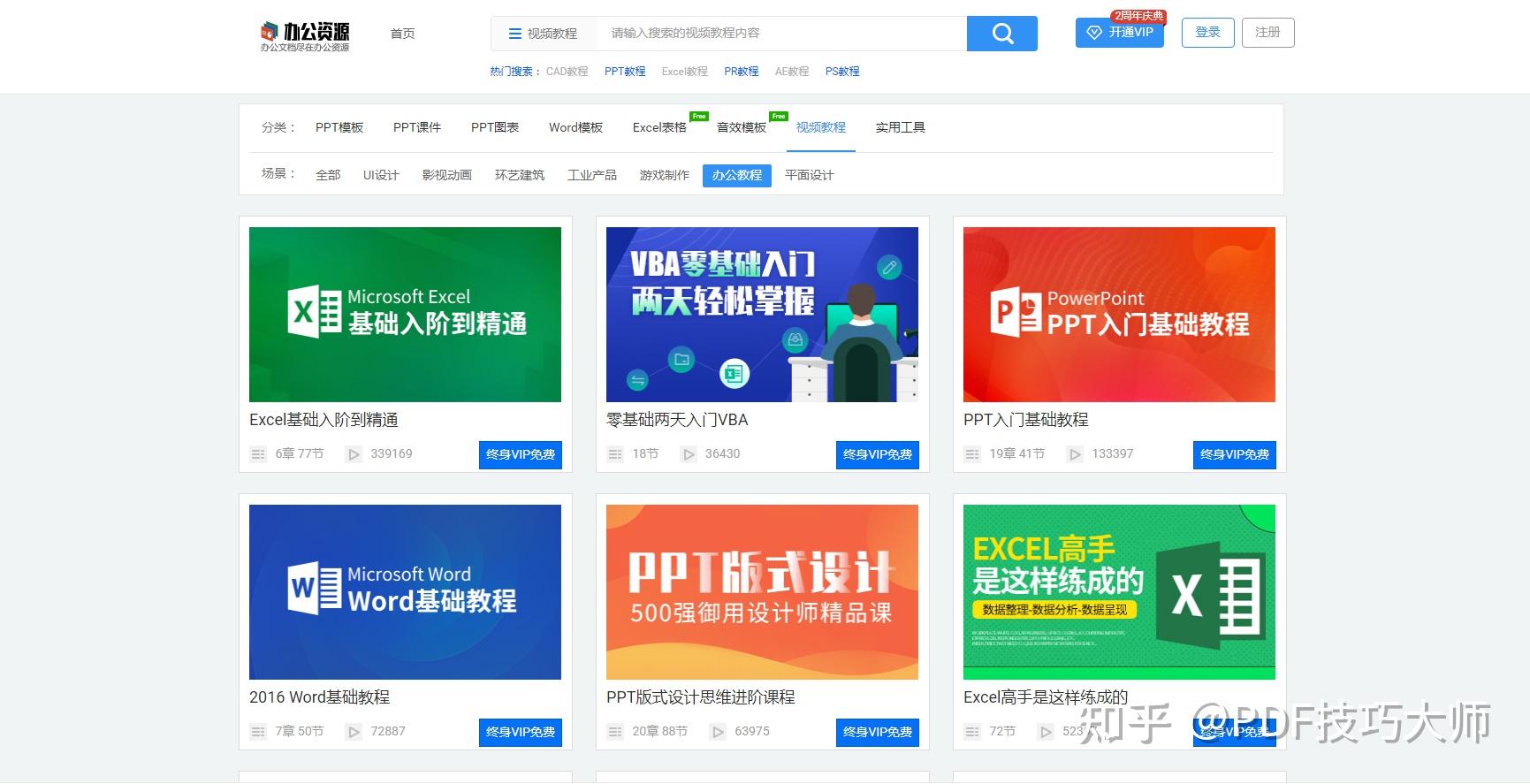Click play count icon beside 339169
Screen dimensions: 1530x784
coord(354,454)
